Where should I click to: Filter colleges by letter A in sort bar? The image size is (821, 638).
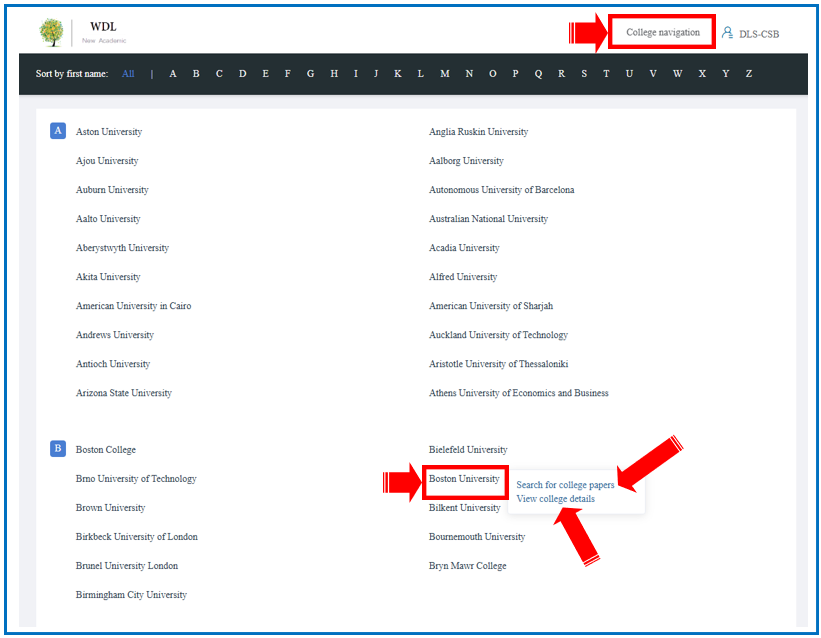(173, 74)
